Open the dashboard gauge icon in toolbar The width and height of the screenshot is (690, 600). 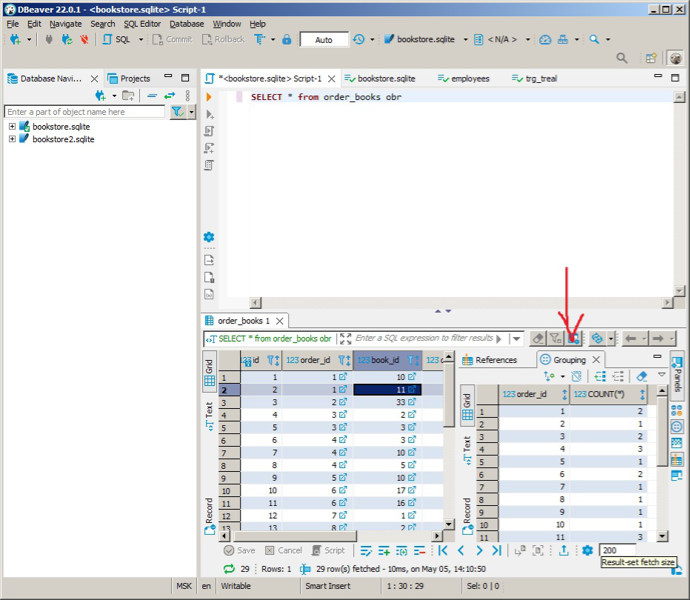click(x=545, y=40)
